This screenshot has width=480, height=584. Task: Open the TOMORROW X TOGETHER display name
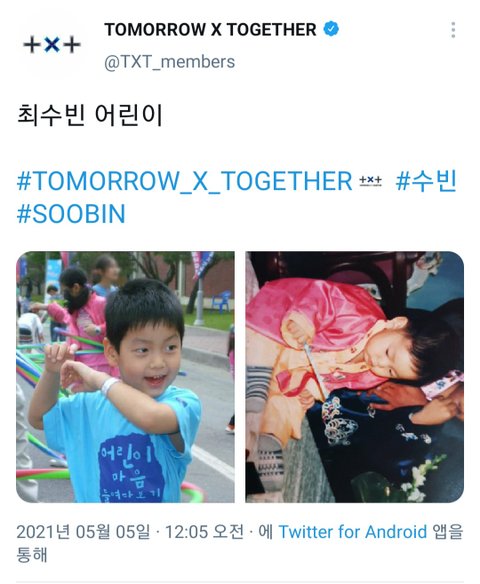coord(210,29)
